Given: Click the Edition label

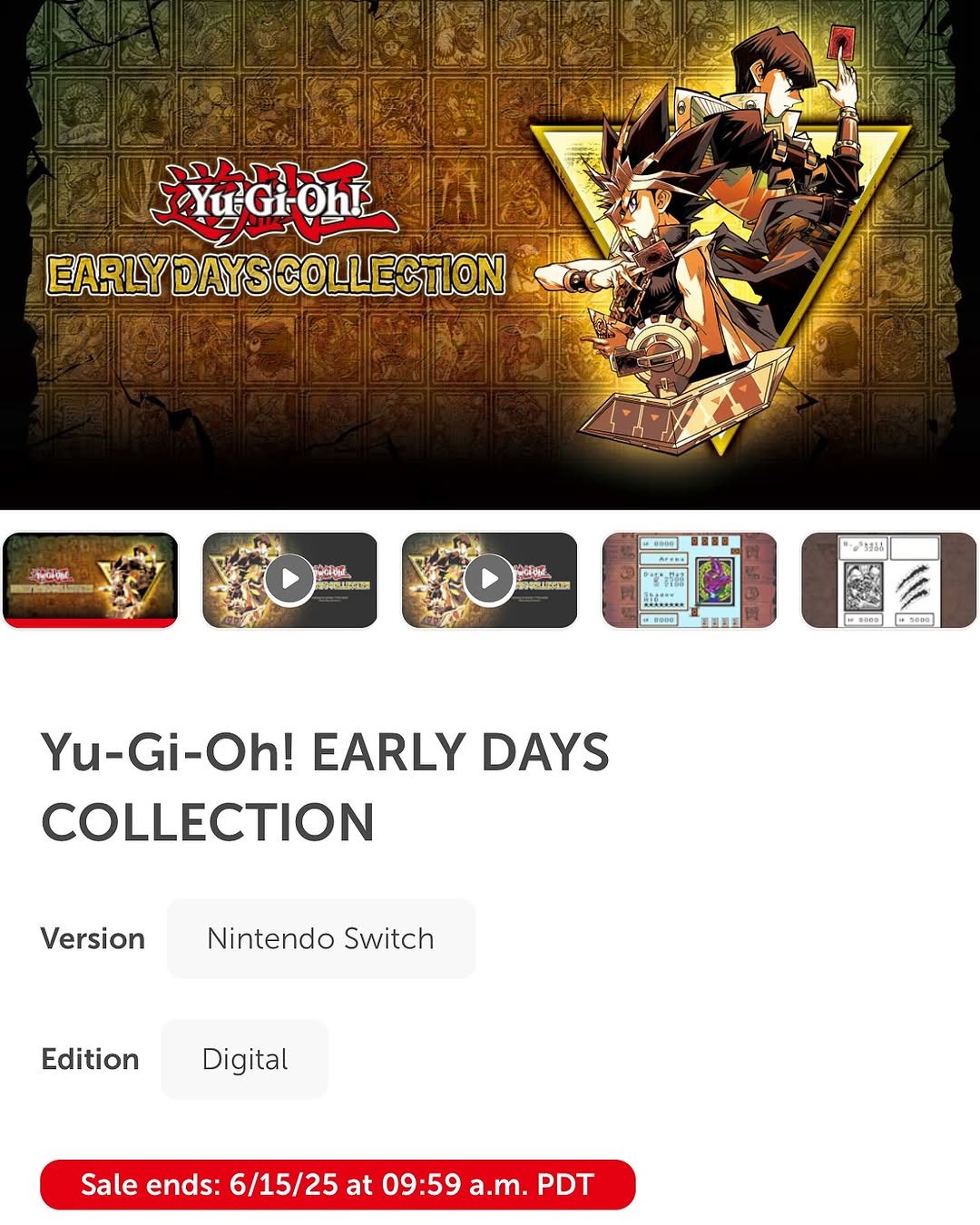Looking at the screenshot, I should click(90, 1059).
